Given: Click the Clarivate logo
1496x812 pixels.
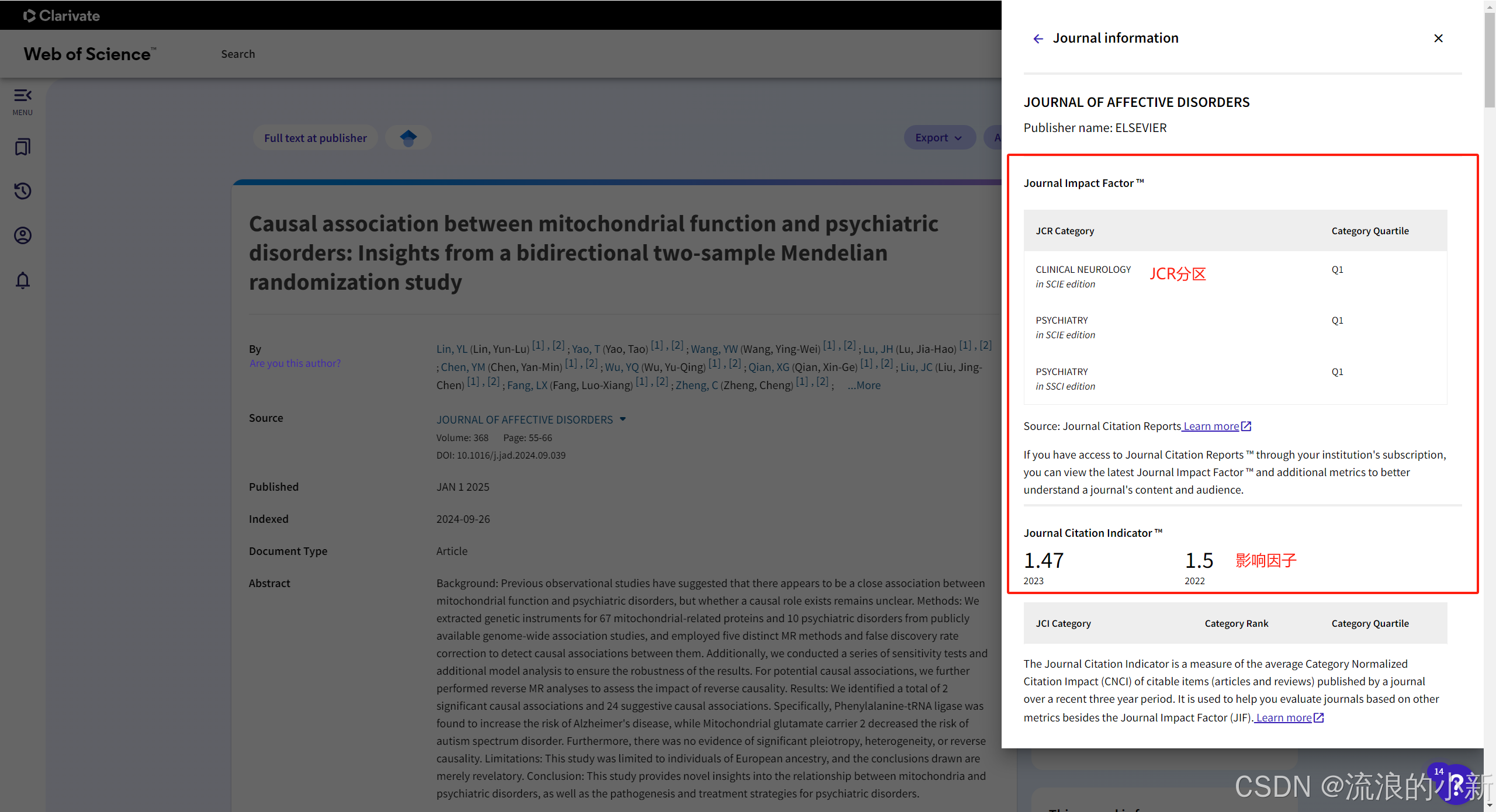Looking at the screenshot, I should tap(62, 16).
